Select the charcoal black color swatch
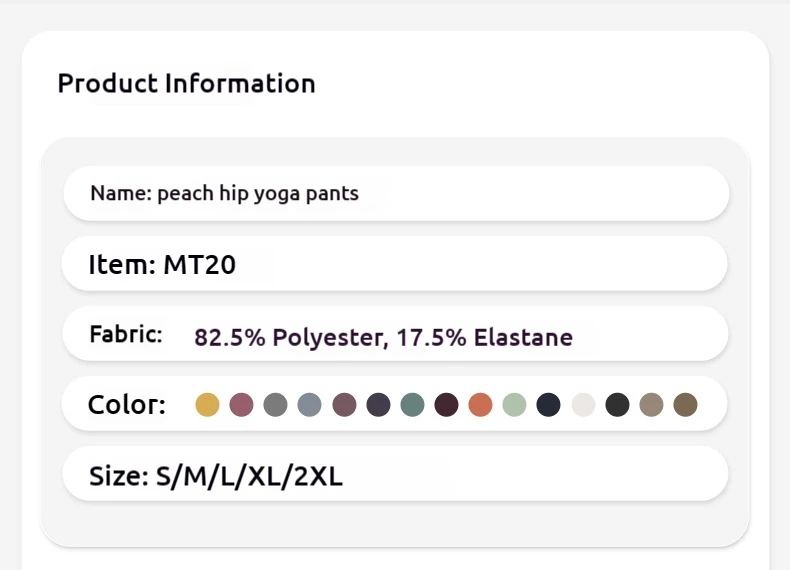This screenshot has height=570, width=790. pyautogui.click(x=617, y=405)
